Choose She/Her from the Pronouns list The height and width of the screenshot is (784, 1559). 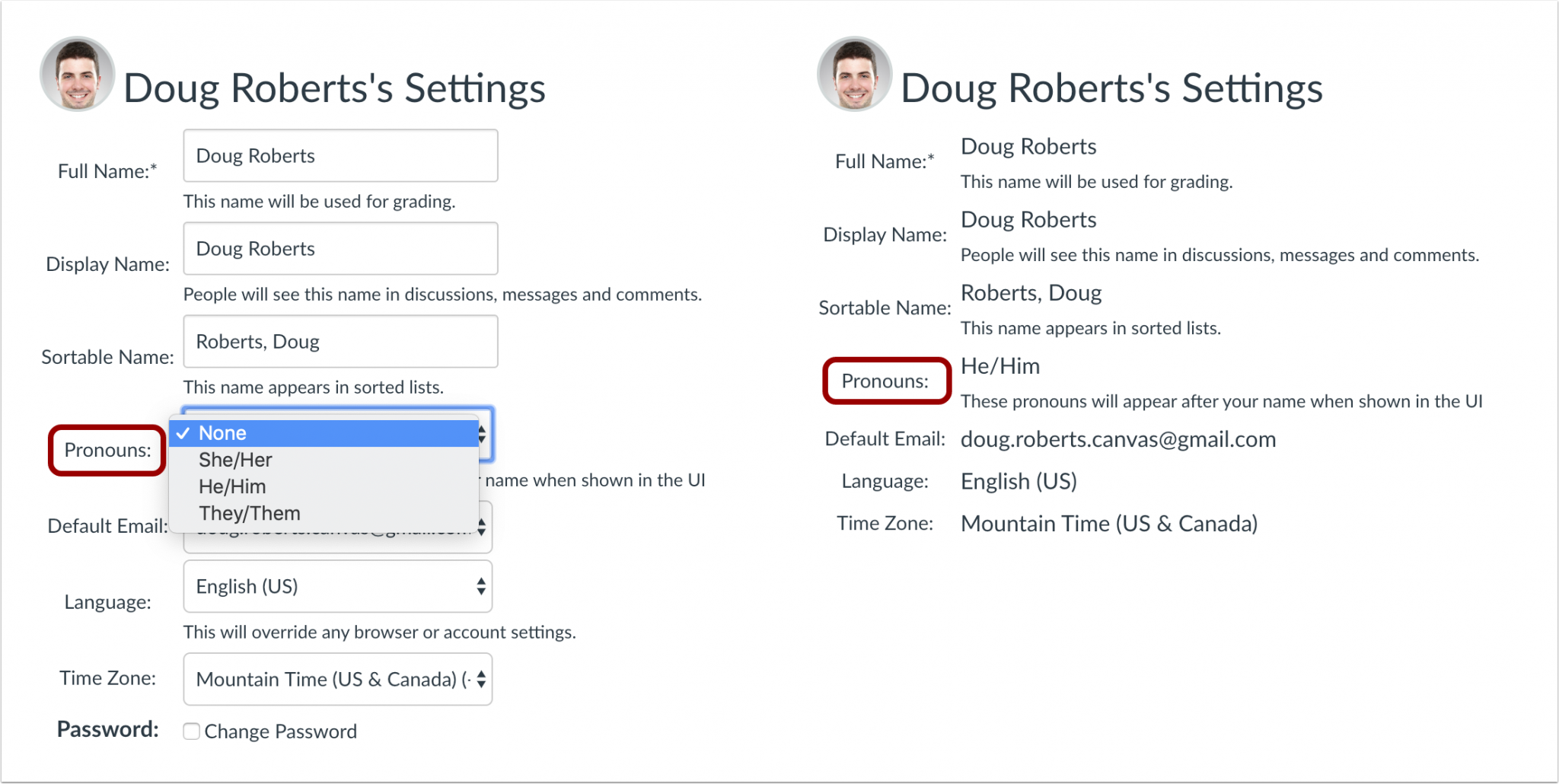pyautogui.click(x=324, y=460)
